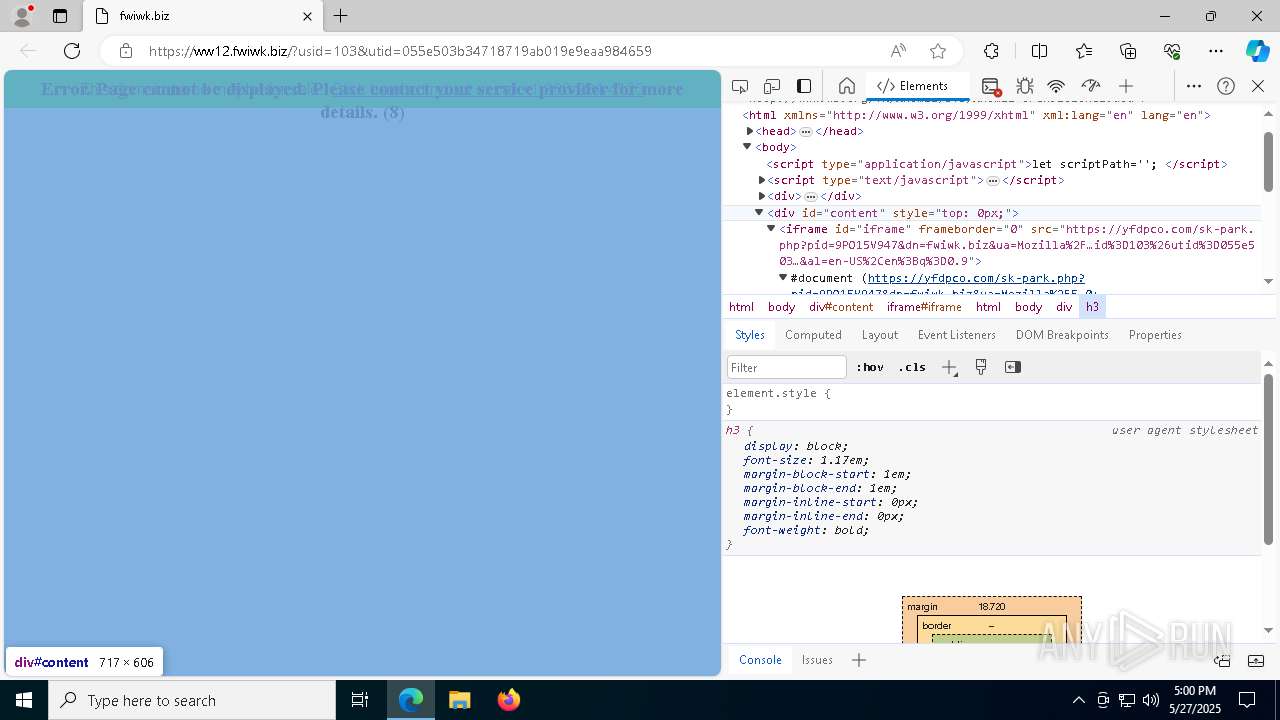Viewport: 1280px width, 720px height.
Task: Click the font-weight: bold declaration
Action: click(806, 530)
